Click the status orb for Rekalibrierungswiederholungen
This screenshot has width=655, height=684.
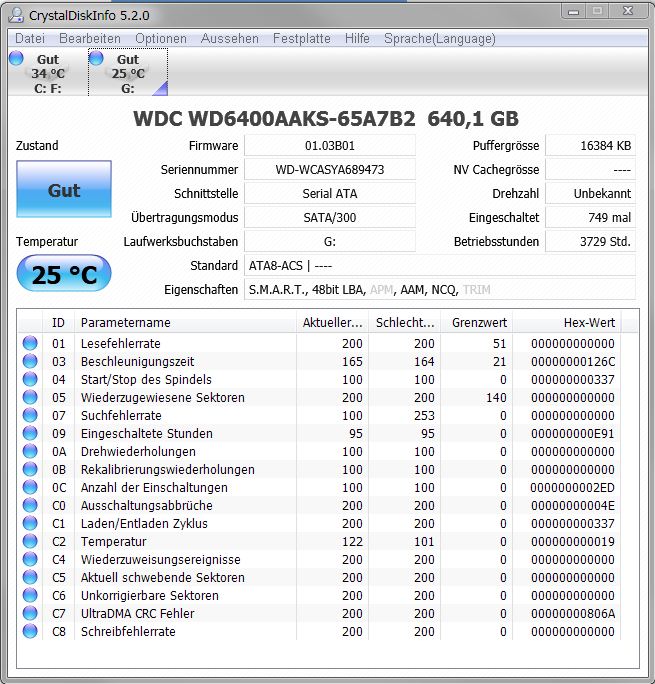[30, 469]
